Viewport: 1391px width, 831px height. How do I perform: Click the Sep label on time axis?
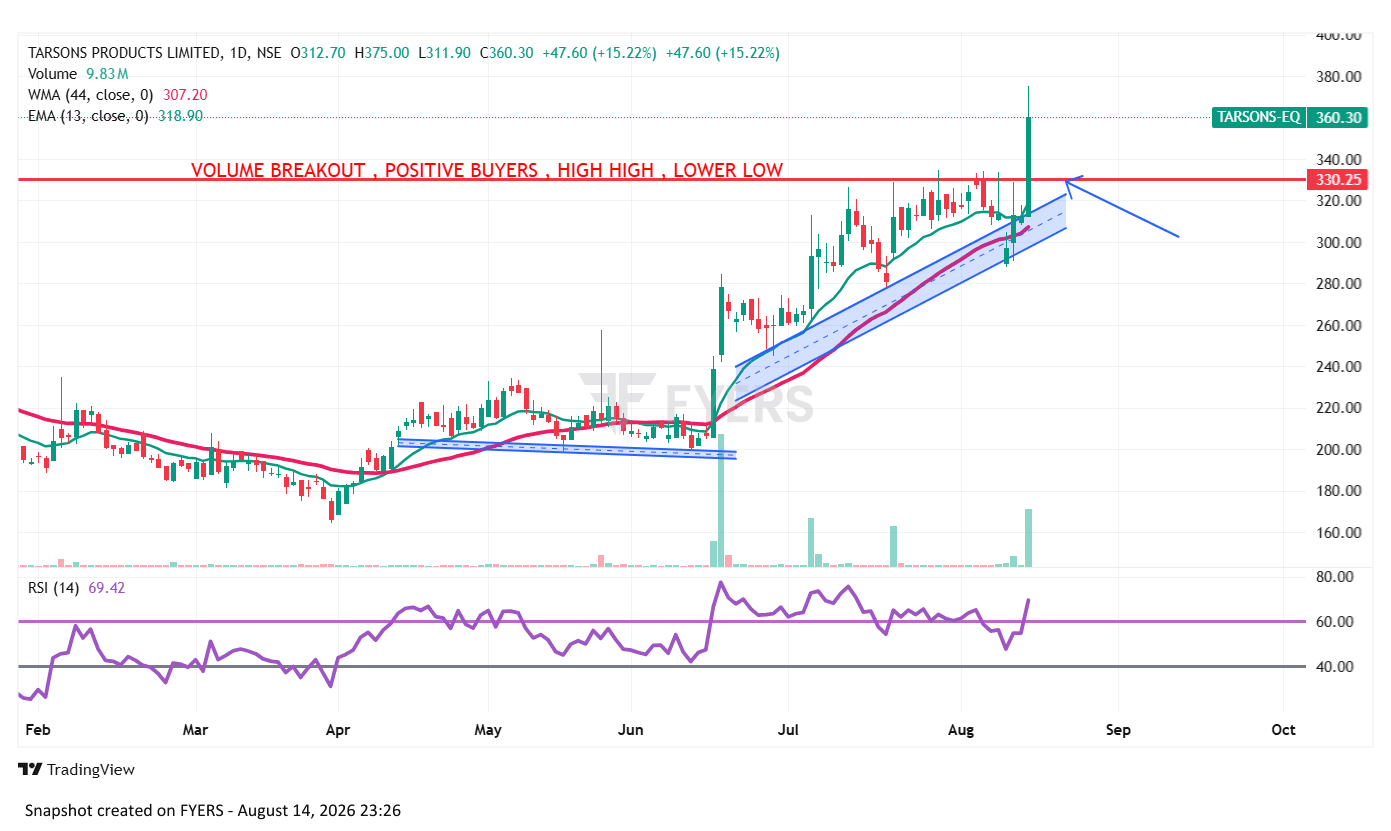1119,730
